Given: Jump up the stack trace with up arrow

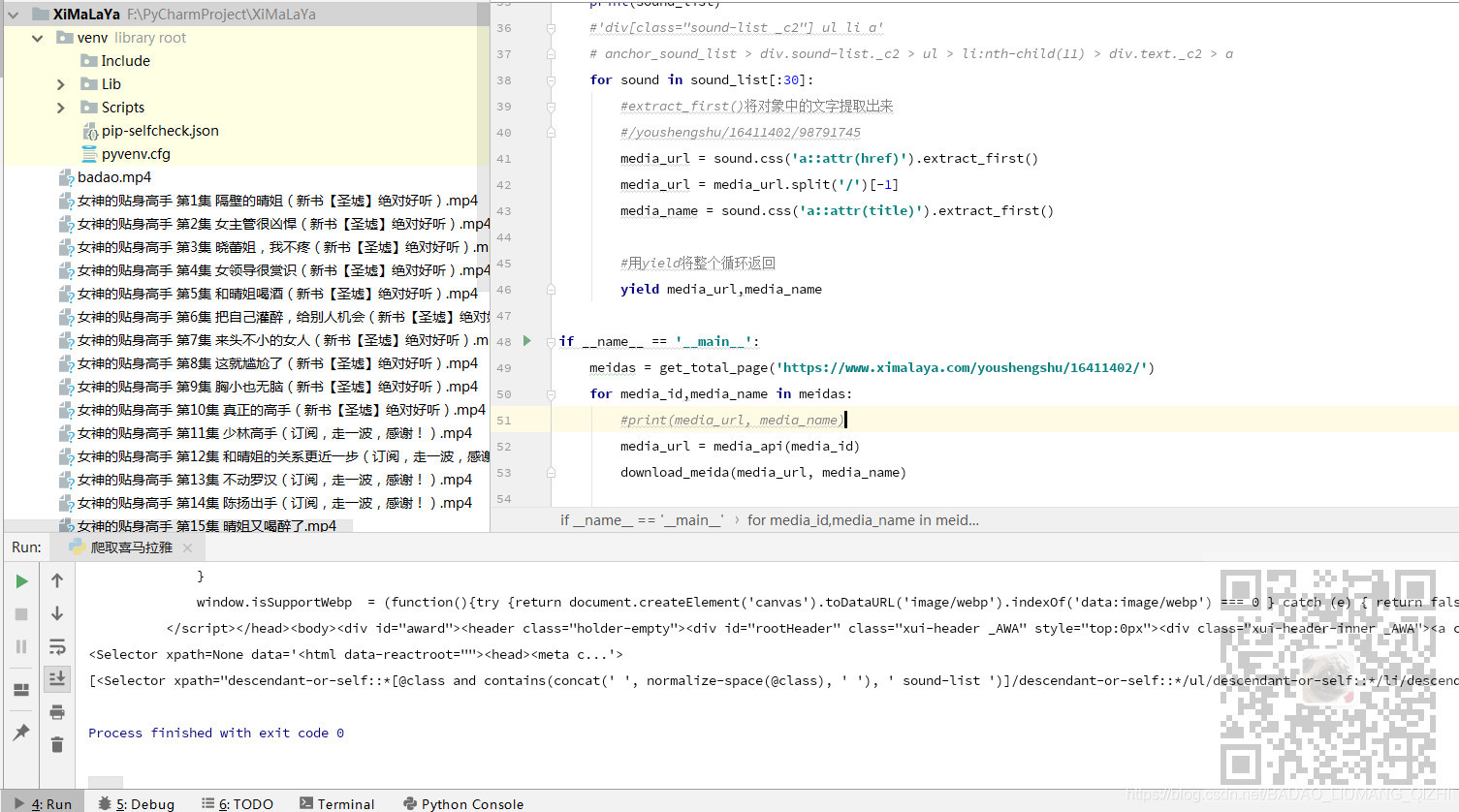Looking at the screenshot, I should (57, 580).
